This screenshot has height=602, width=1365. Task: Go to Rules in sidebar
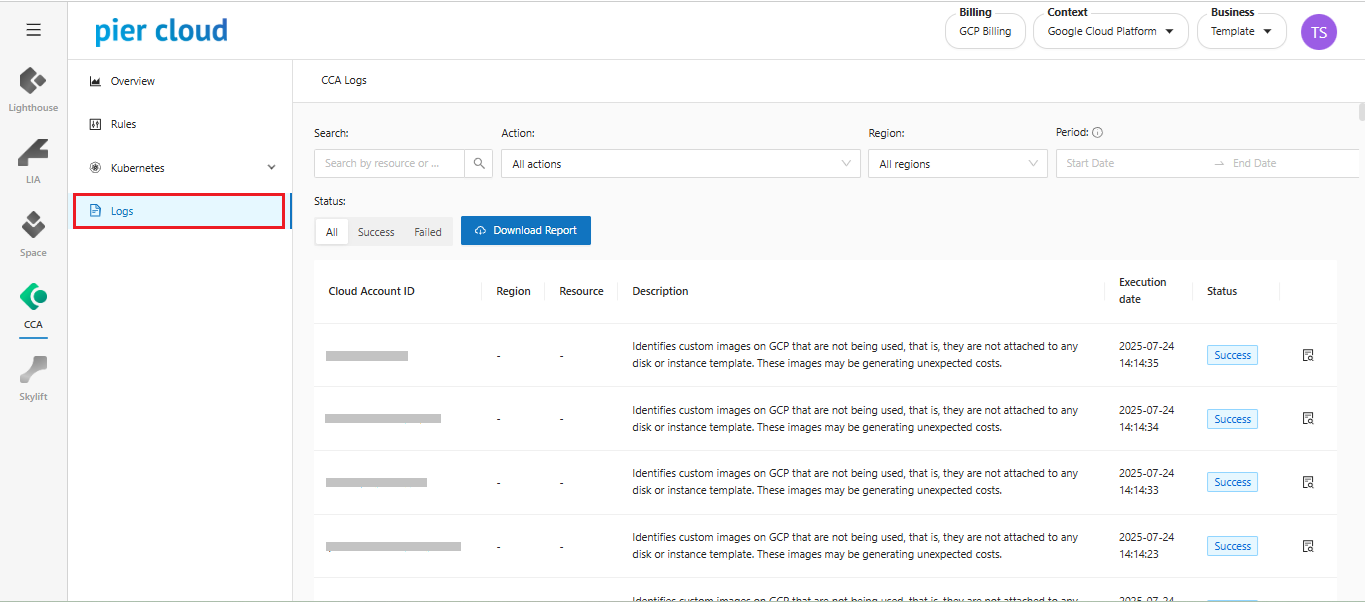pos(123,124)
